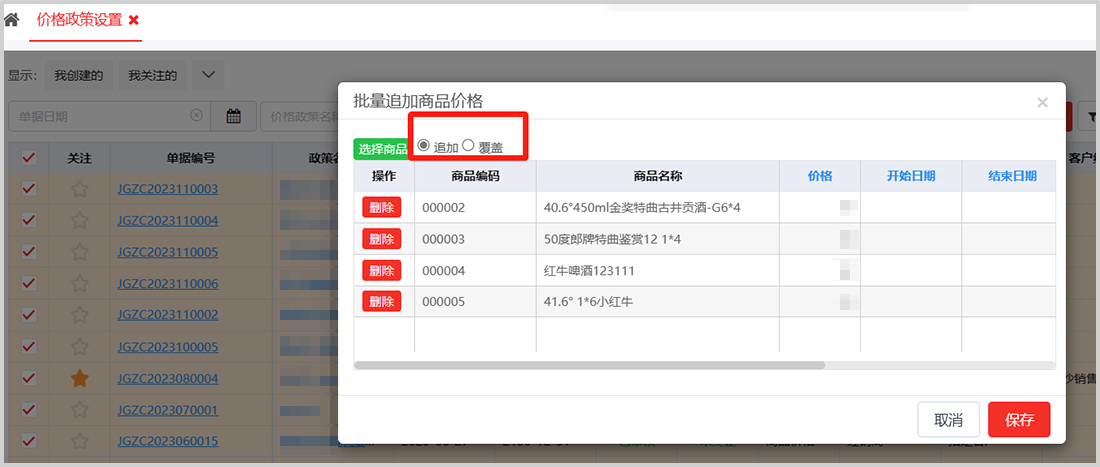Open the calendar date picker icon

coord(233,116)
